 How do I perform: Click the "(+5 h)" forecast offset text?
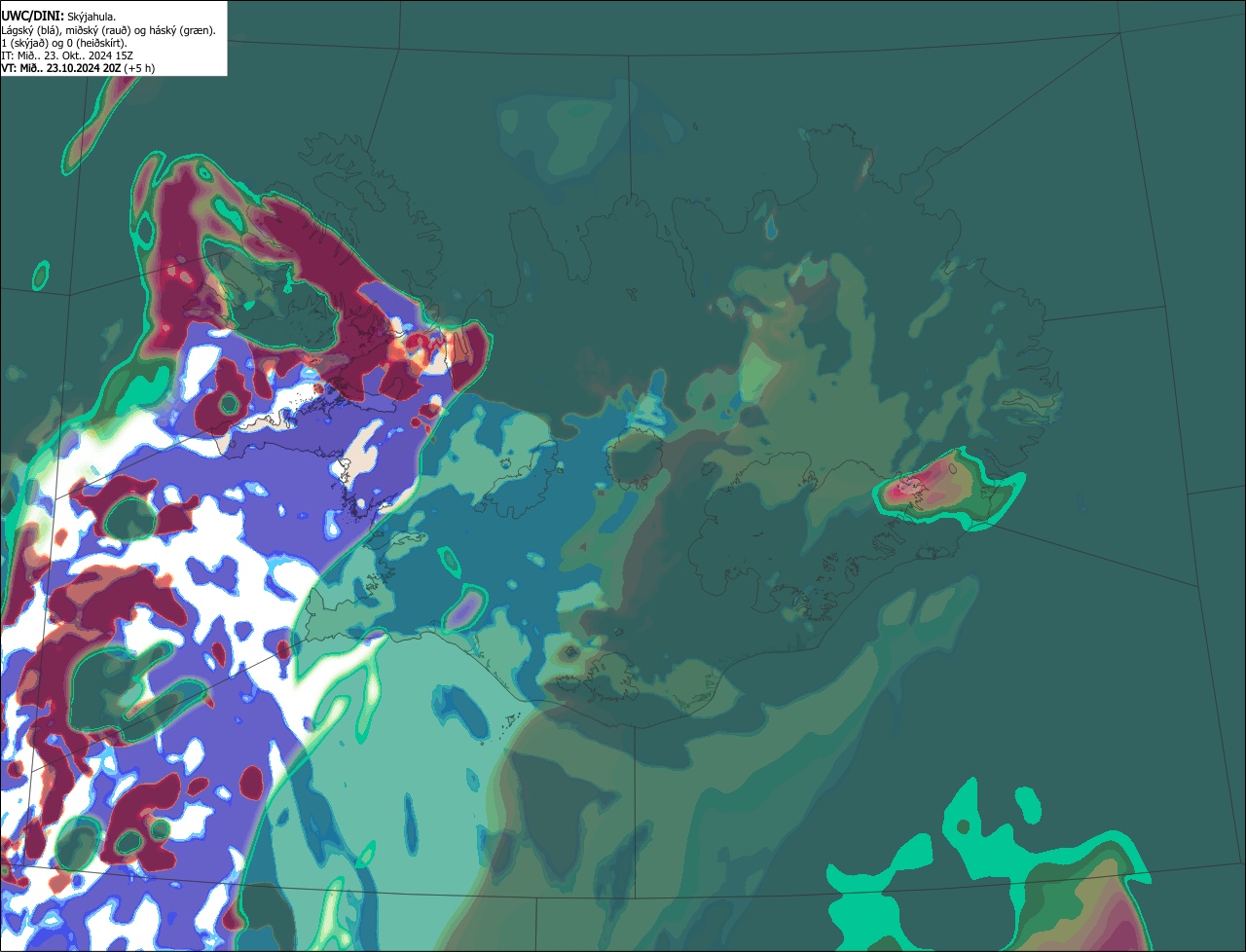pos(139,69)
